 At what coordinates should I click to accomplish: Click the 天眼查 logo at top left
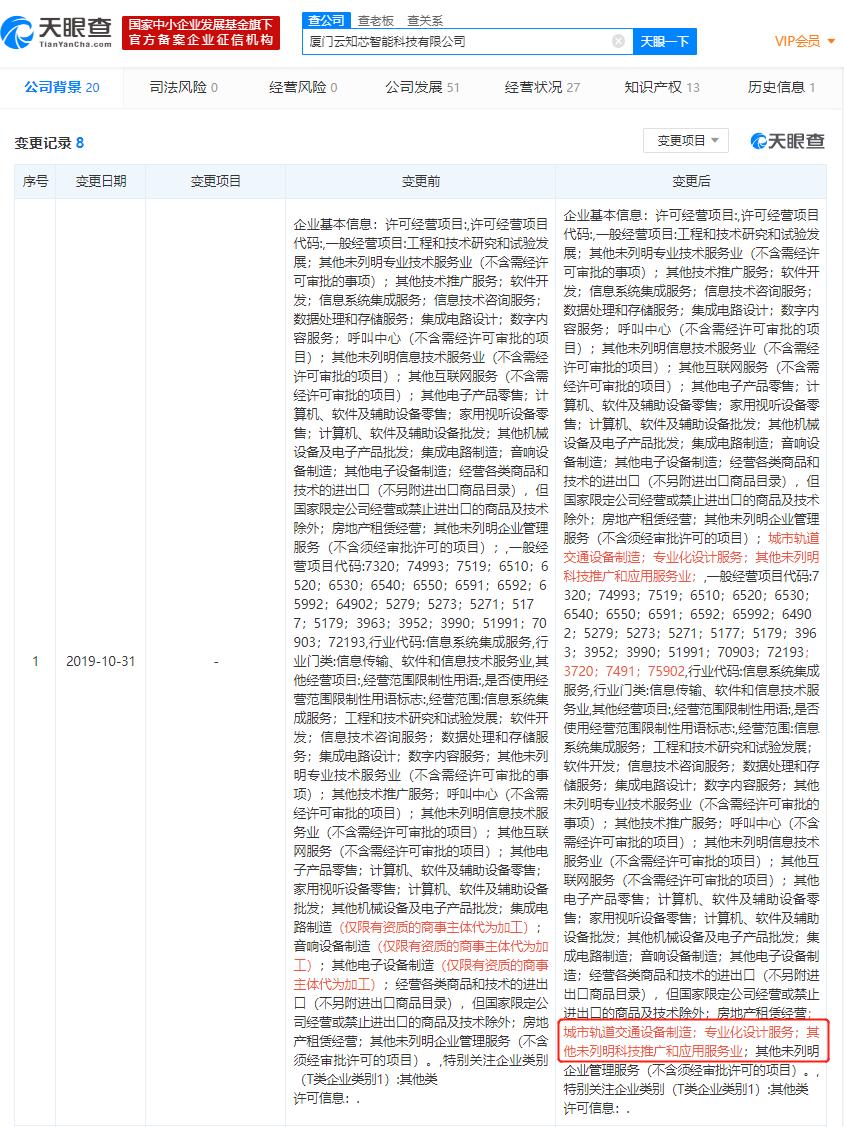55,30
